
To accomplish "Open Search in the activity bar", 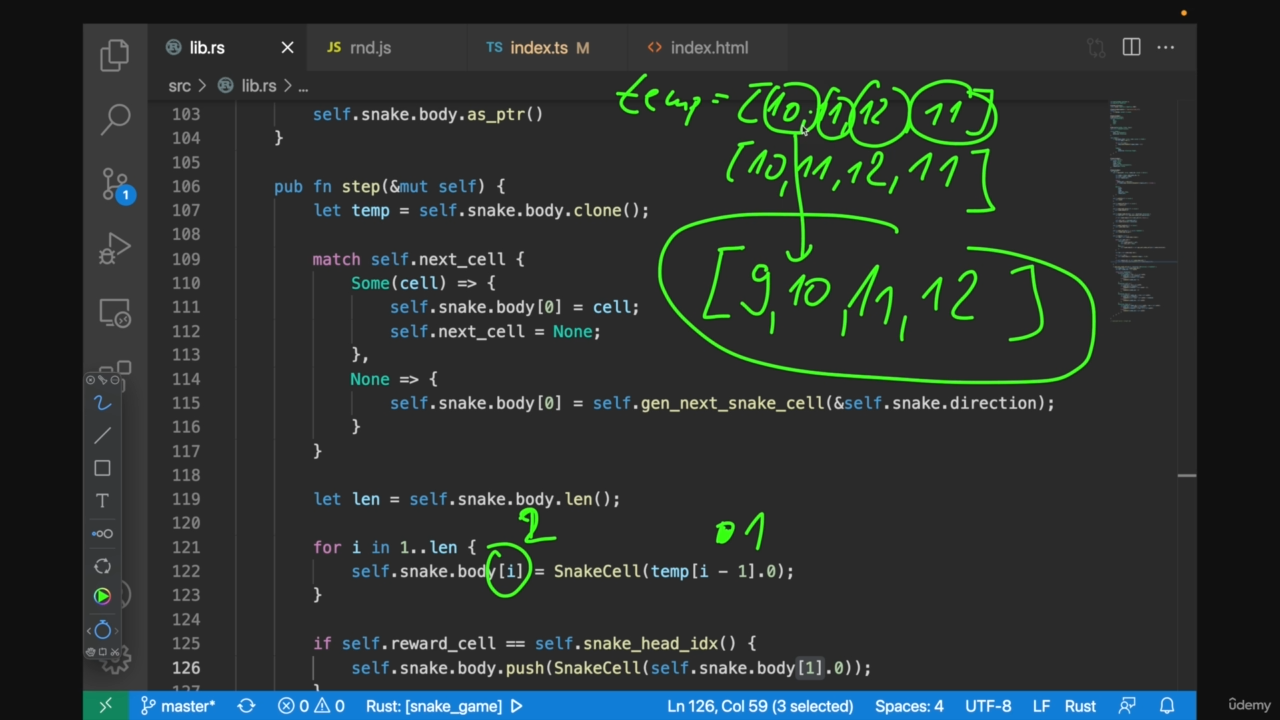I will [115, 119].
